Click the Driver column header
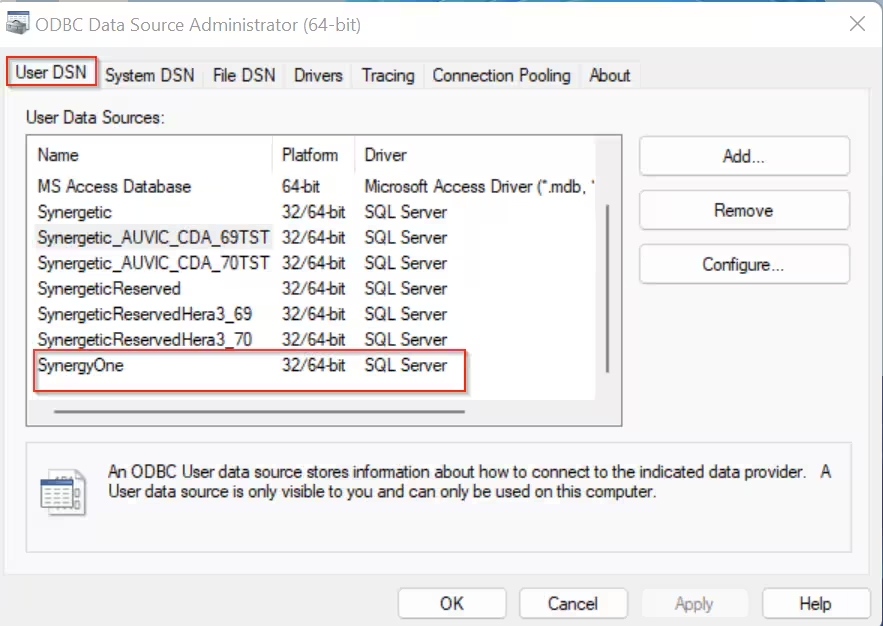This screenshot has height=626, width=883. click(475, 155)
